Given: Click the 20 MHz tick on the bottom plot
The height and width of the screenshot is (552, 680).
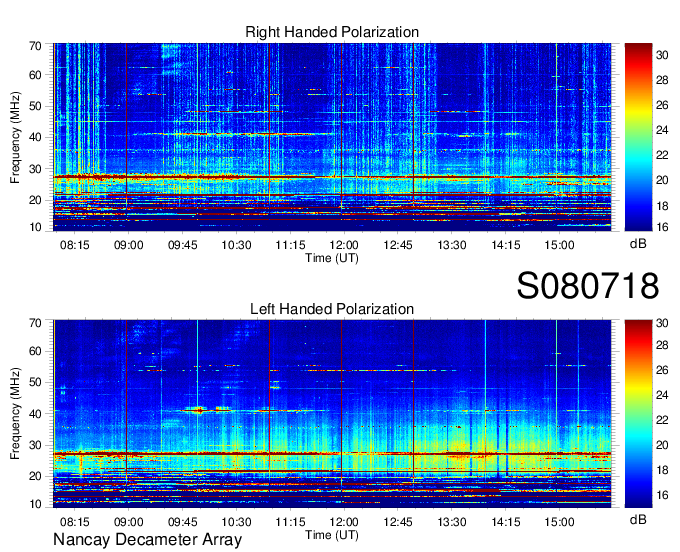Looking at the screenshot, I should pyautogui.click(x=35, y=477).
